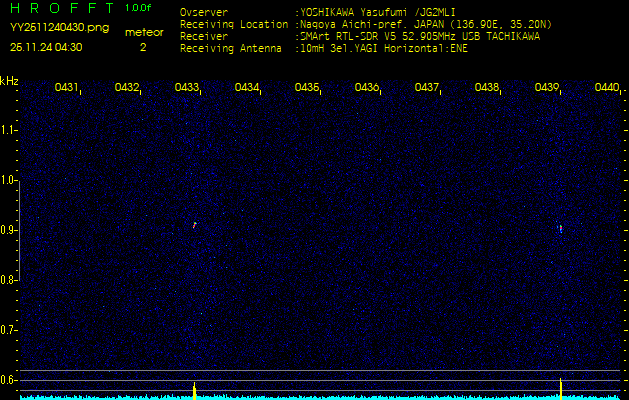629x400 pixels.
Task: Select the 26.11.24 04:30 timestamp
Action: (x=46, y=46)
